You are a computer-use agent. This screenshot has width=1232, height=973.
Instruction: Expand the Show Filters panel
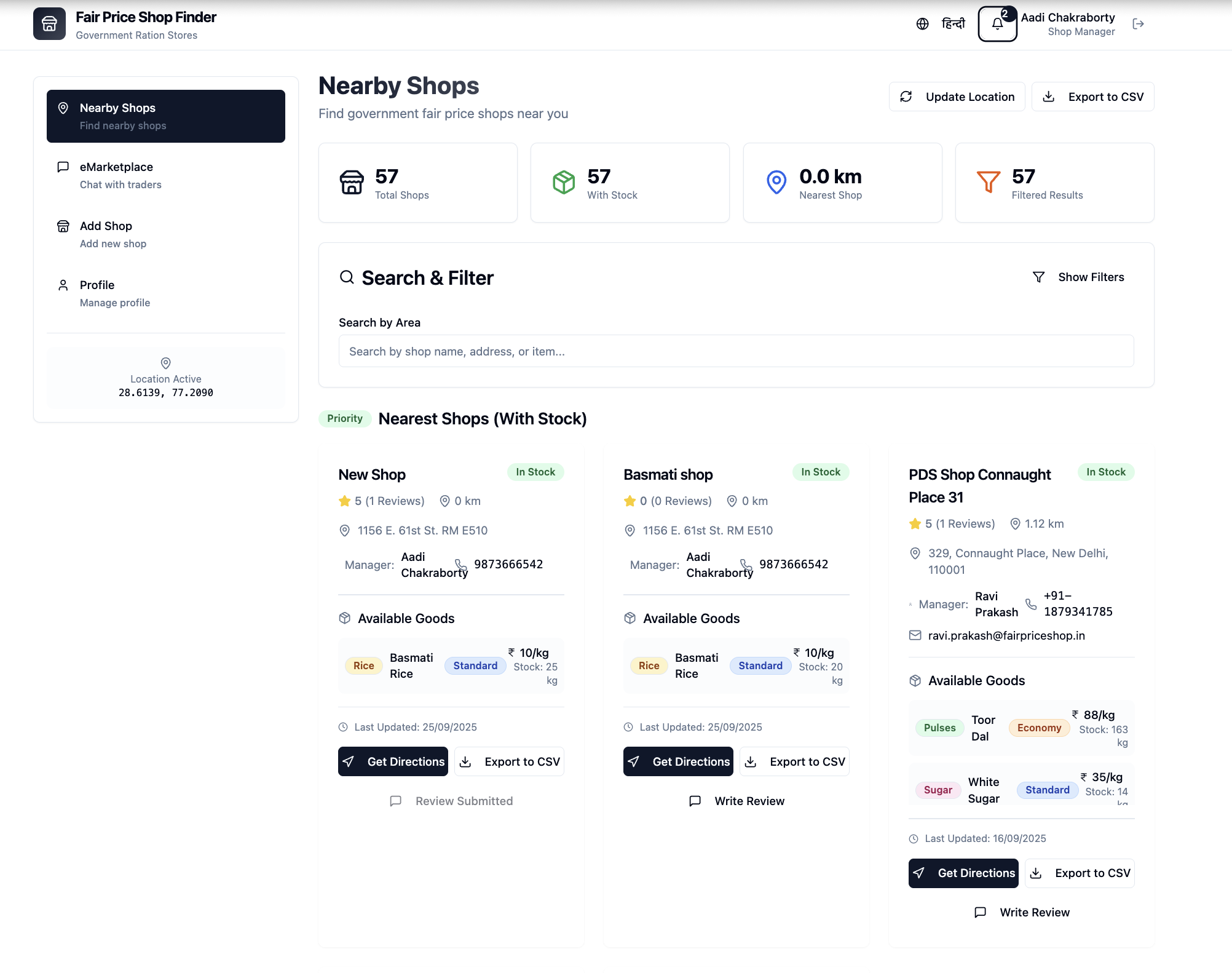click(1079, 277)
